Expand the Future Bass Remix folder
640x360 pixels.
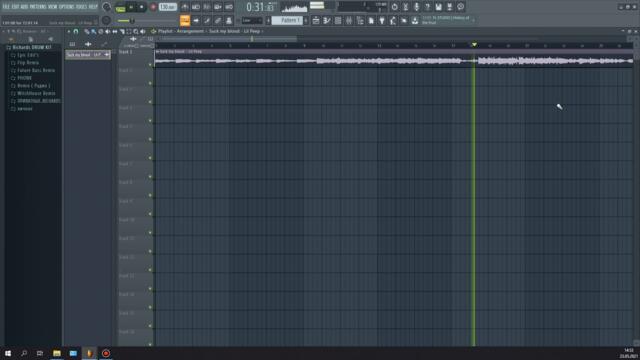(33, 71)
